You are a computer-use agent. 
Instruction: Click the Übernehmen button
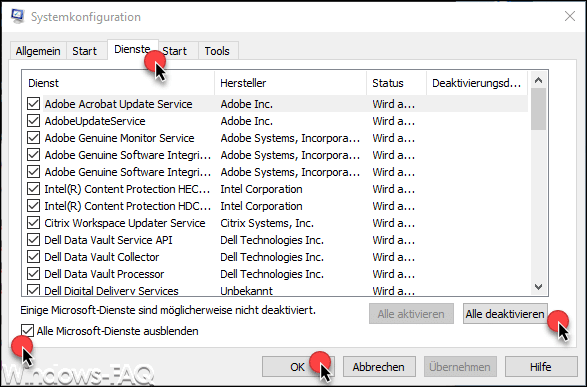pos(460,366)
